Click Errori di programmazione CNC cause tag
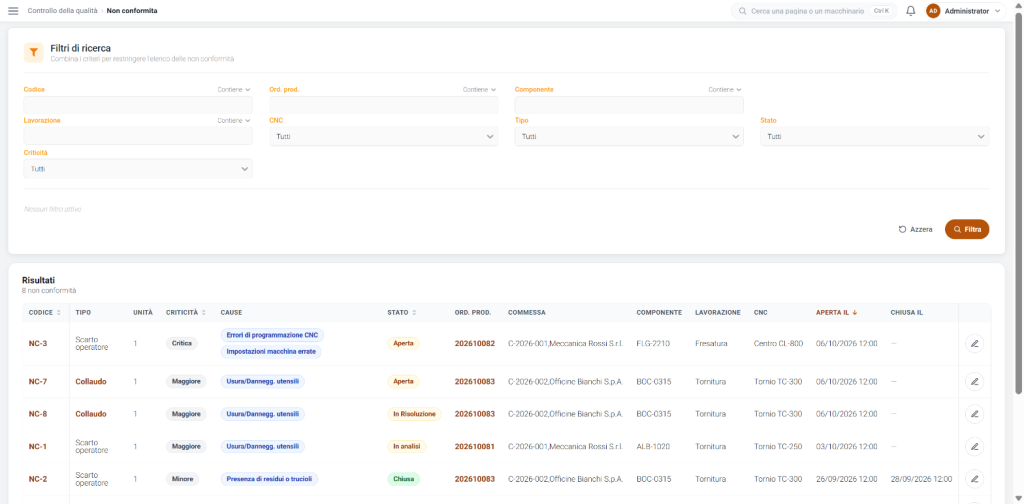The width and height of the screenshot is (1024, 504). pyautogui.click(x=272, y=335)
